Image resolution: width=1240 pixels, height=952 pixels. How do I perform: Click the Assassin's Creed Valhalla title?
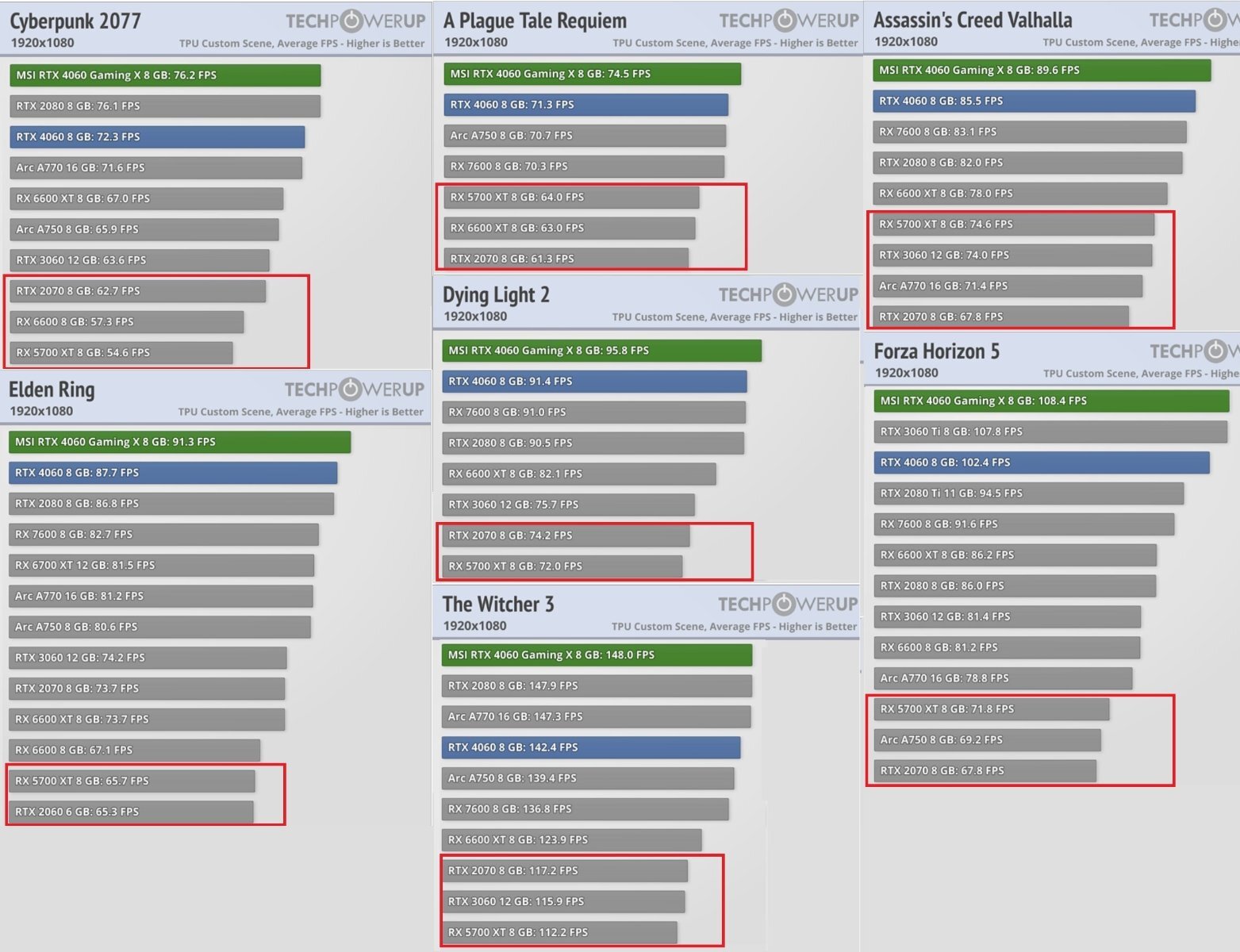click(x=973, y=20)
